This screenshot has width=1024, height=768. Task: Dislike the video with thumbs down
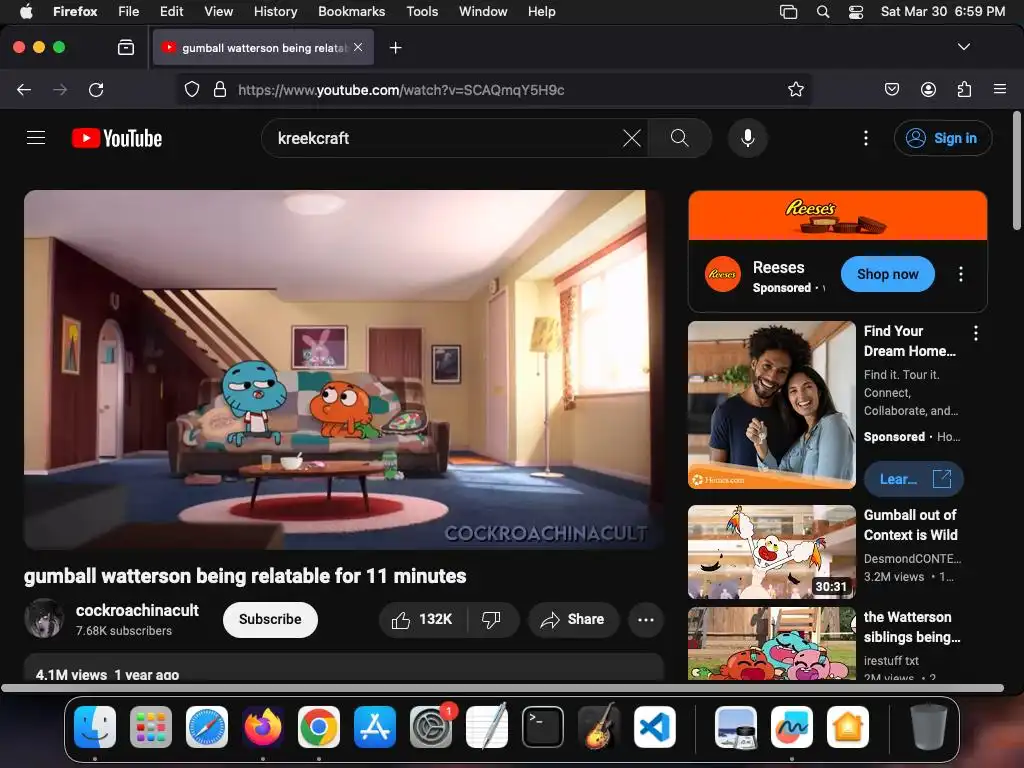[x=492, y=619]
